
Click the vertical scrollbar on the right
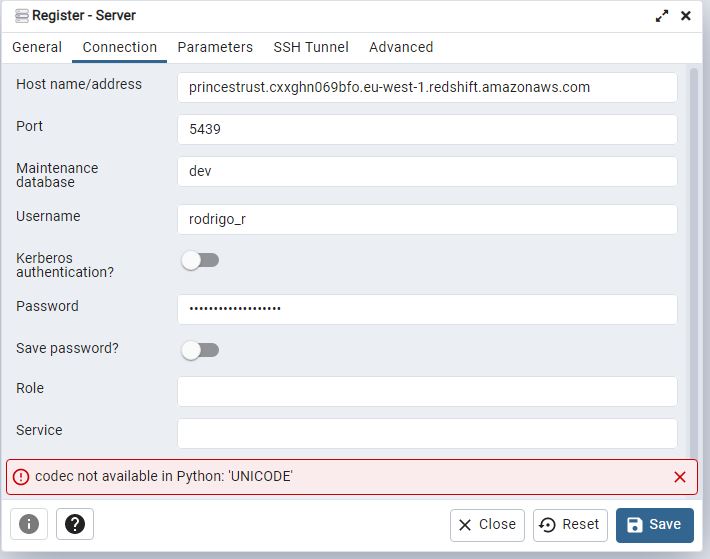coord(694,260)
